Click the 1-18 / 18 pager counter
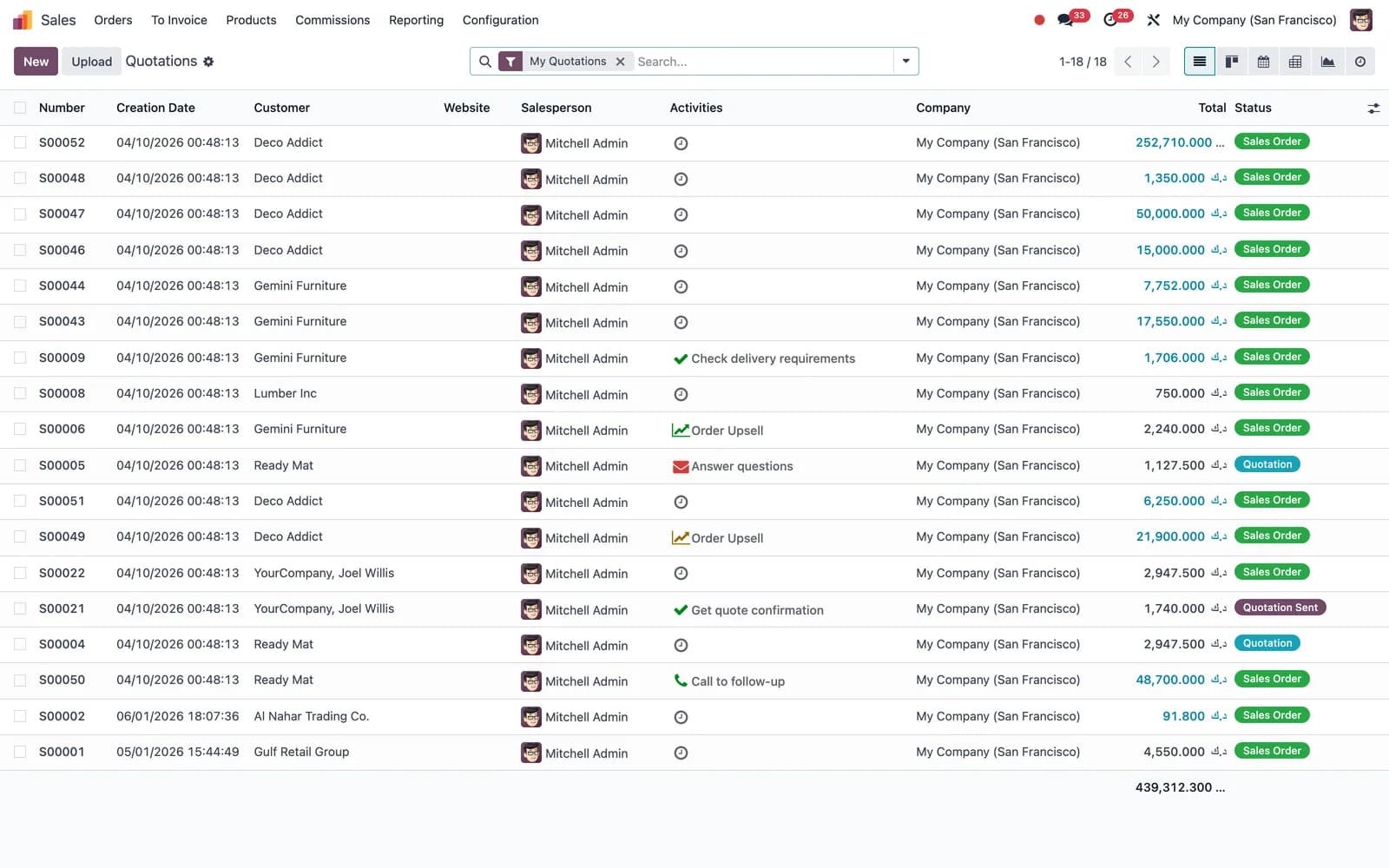Viewport: 1389px width, 868px height. coord(1083,62)
